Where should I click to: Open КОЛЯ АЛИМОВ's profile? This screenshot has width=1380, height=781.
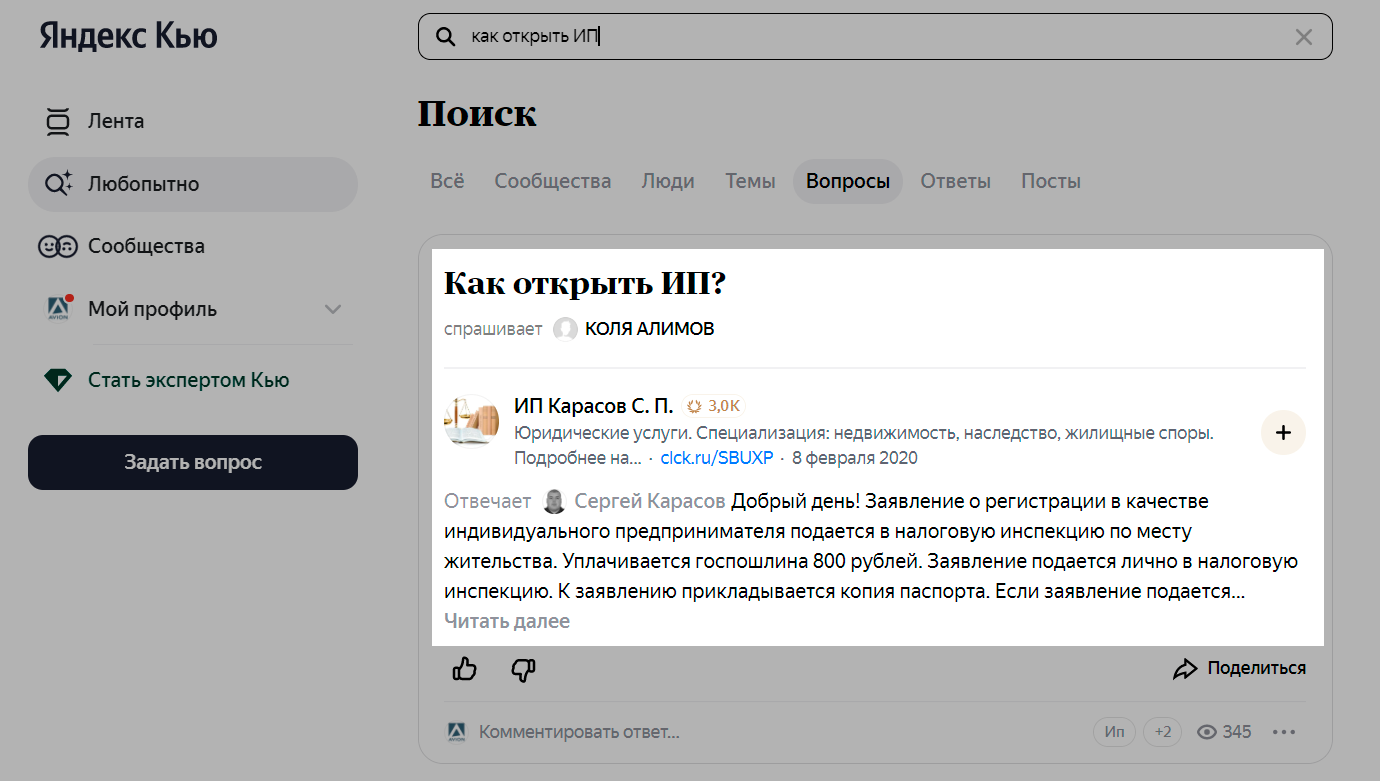(649, 329)
